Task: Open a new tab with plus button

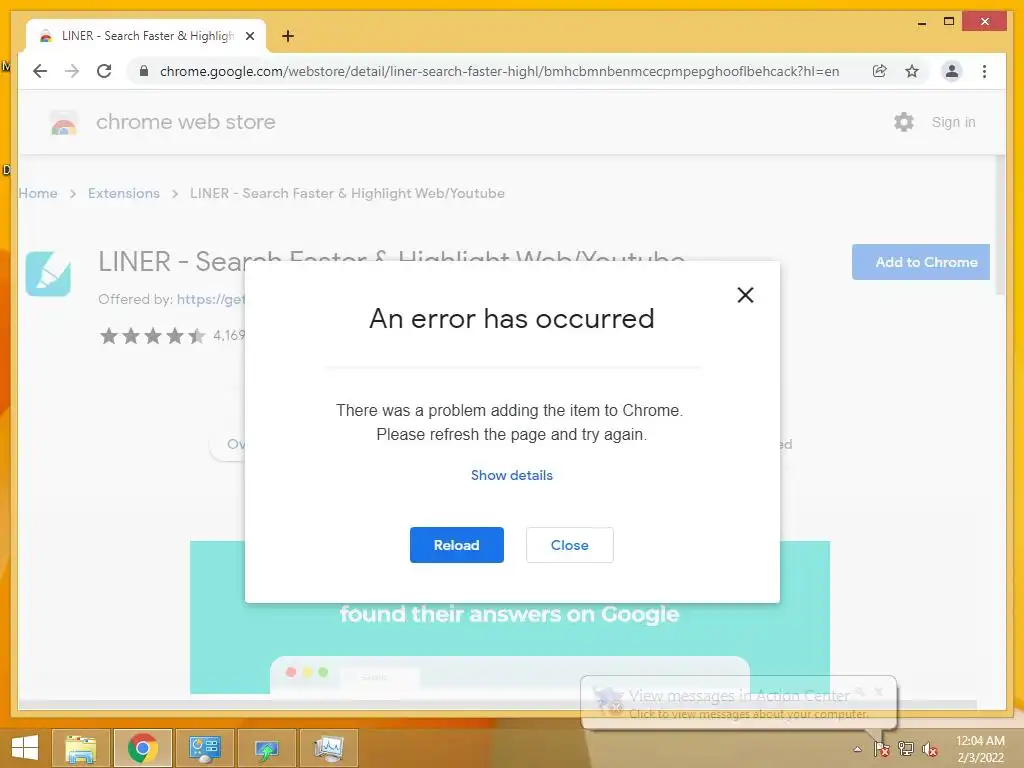Action: pyautogui.click(x=288, y=36)
